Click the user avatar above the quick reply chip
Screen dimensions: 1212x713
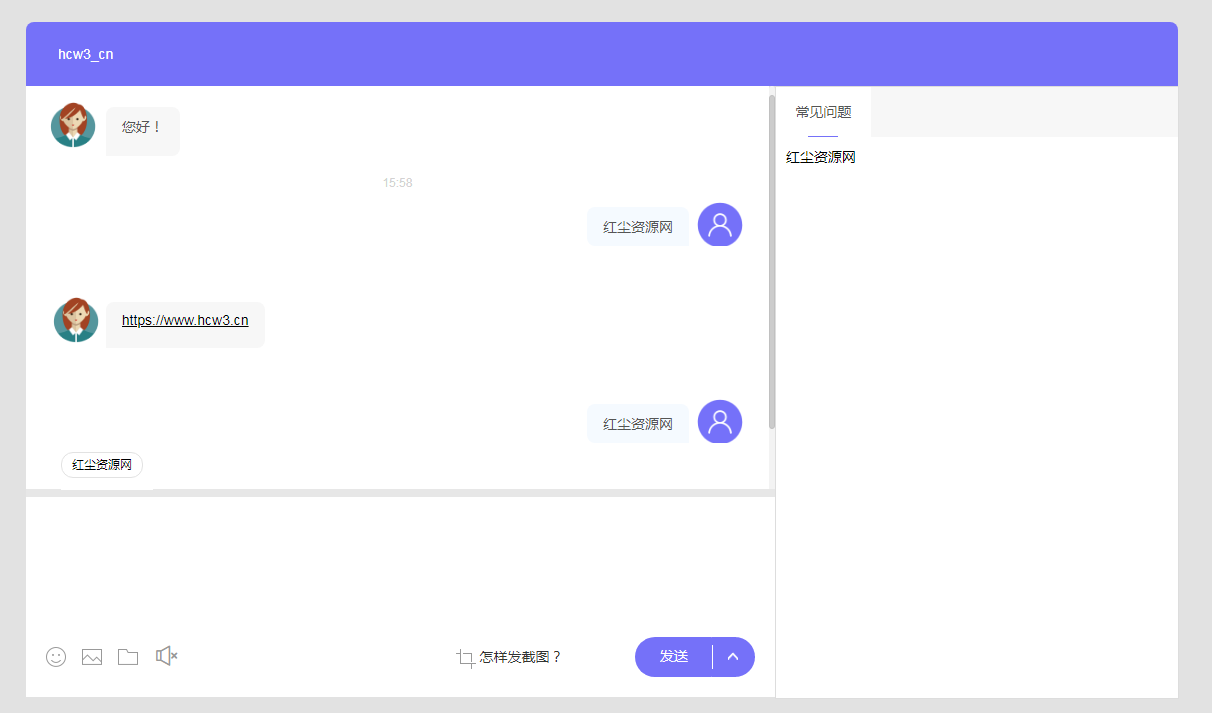720,422
